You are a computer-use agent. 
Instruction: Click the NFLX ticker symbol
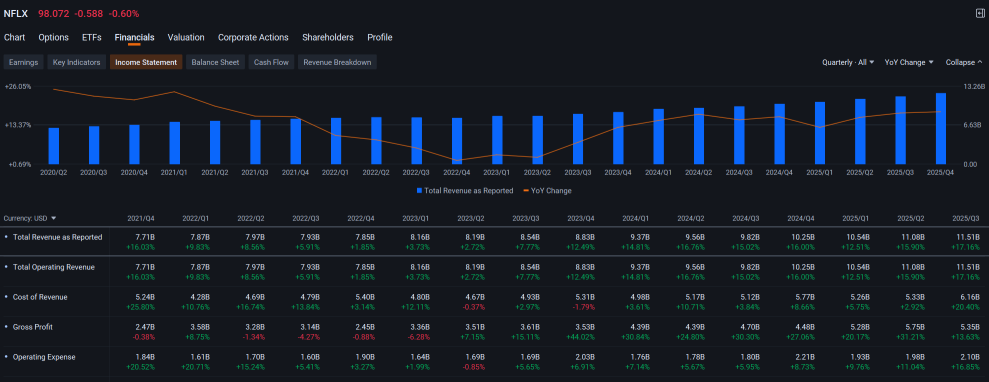(x=16, y=13)
